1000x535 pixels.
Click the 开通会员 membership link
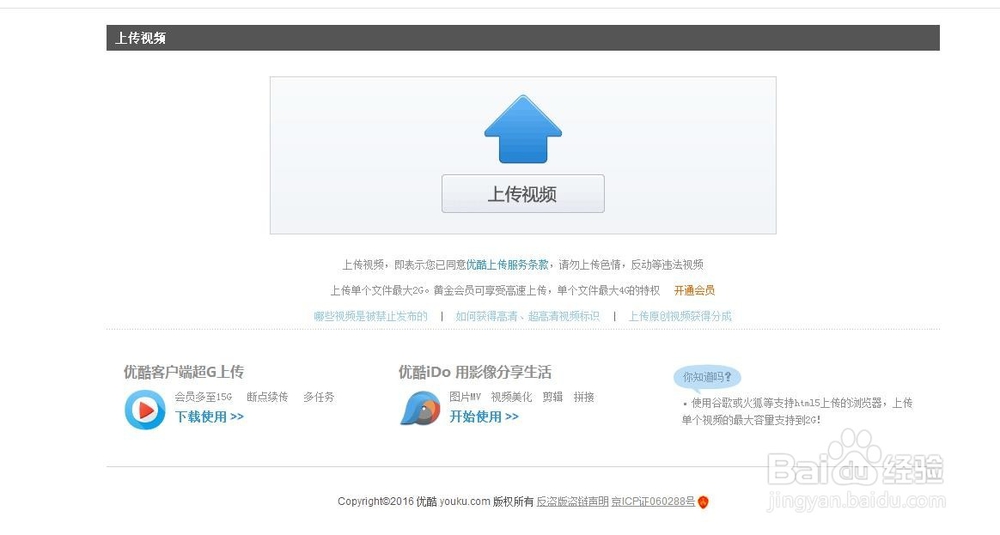point(695,291)
